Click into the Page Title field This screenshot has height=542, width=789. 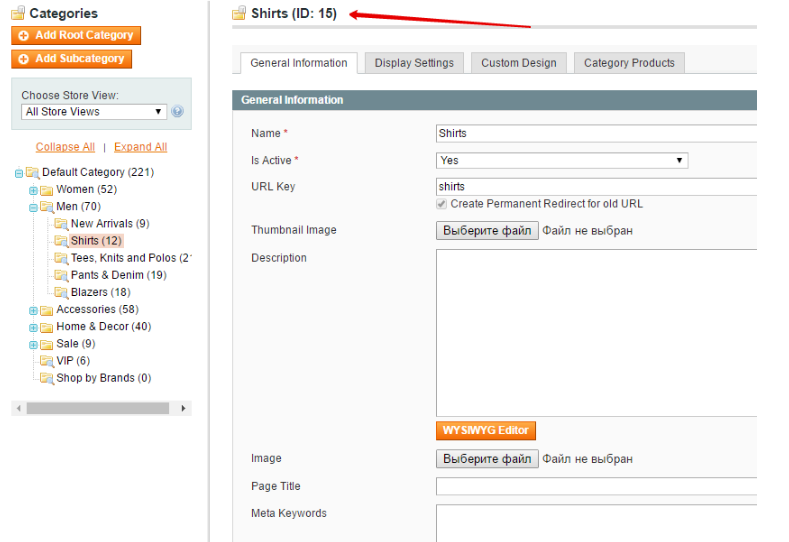click(x=596, y=487)
